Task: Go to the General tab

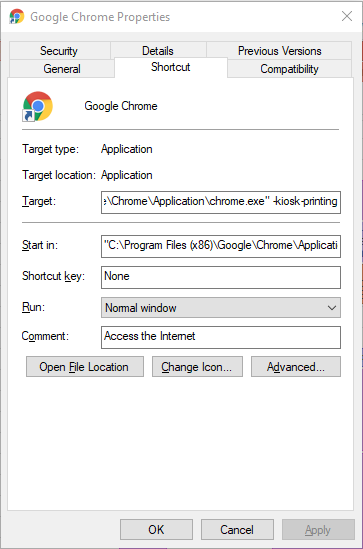Action: point(62,69)
